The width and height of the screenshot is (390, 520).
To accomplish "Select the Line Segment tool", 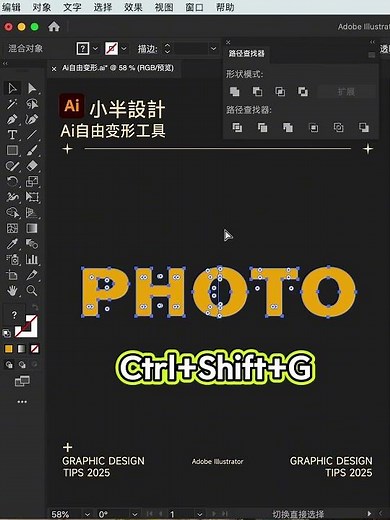I will (x=32, y=135).
